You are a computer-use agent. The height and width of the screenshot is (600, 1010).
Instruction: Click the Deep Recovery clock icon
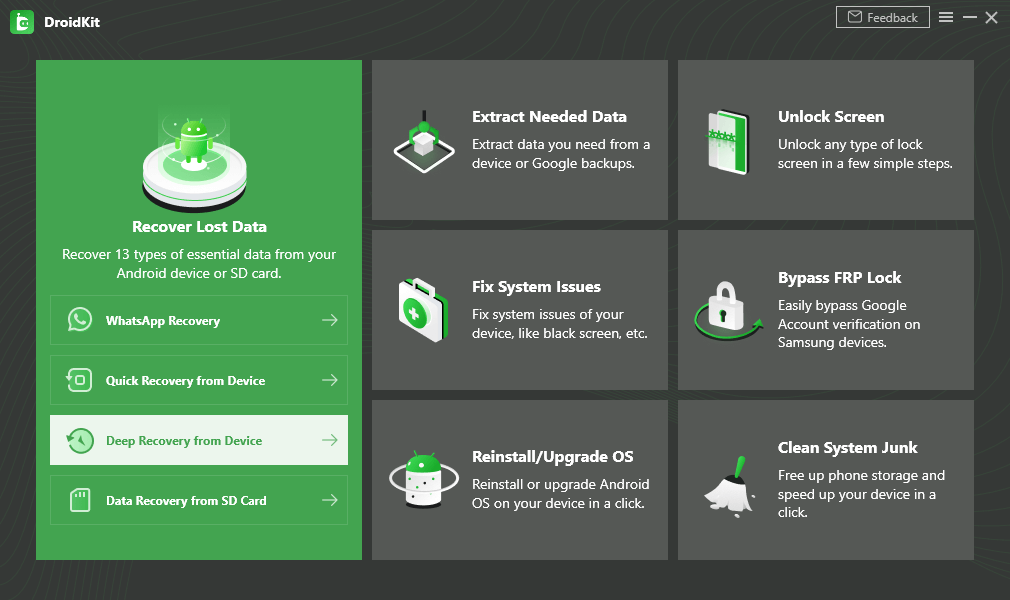click(80, 440)
